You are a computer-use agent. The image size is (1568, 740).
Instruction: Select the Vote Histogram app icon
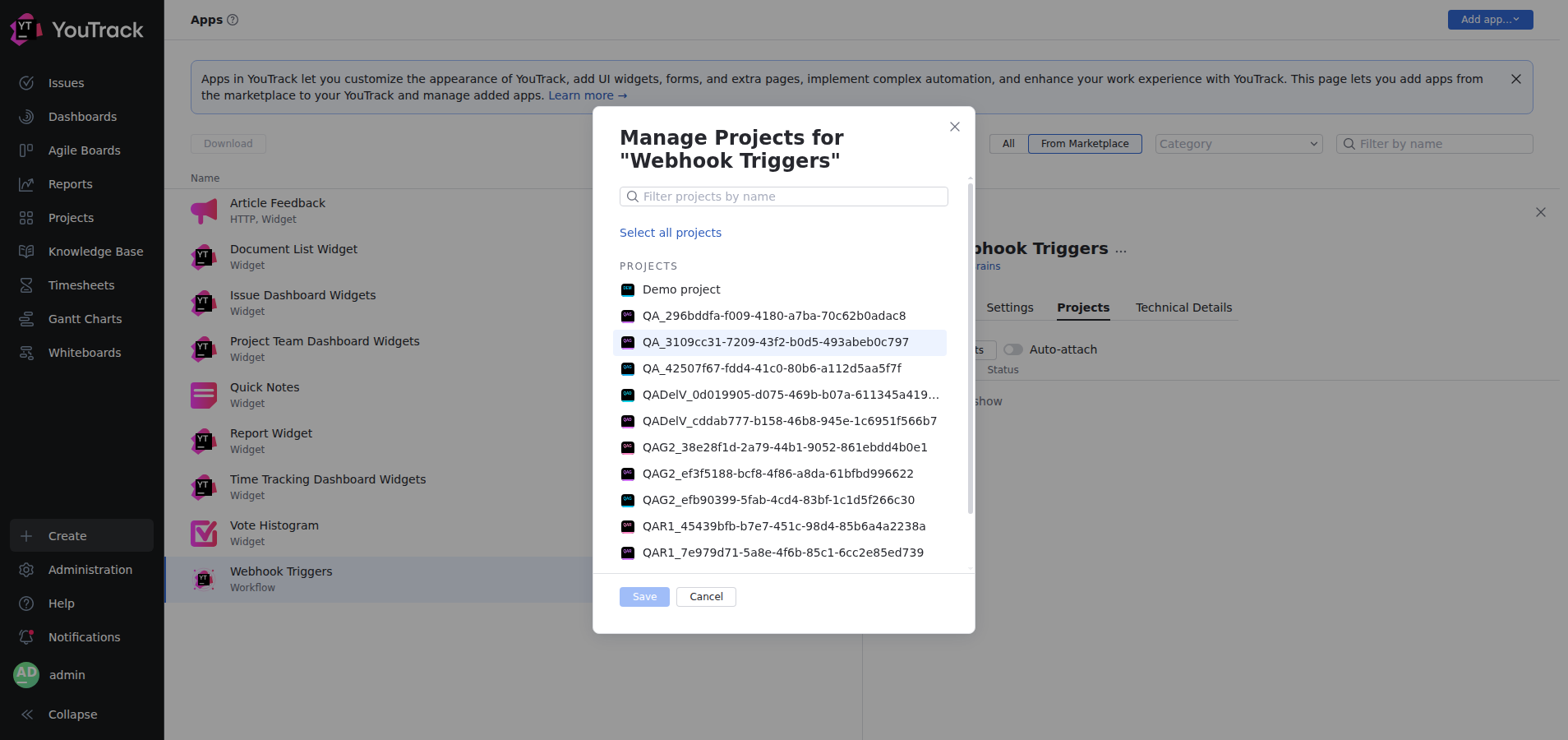click(x=204, y=534)
